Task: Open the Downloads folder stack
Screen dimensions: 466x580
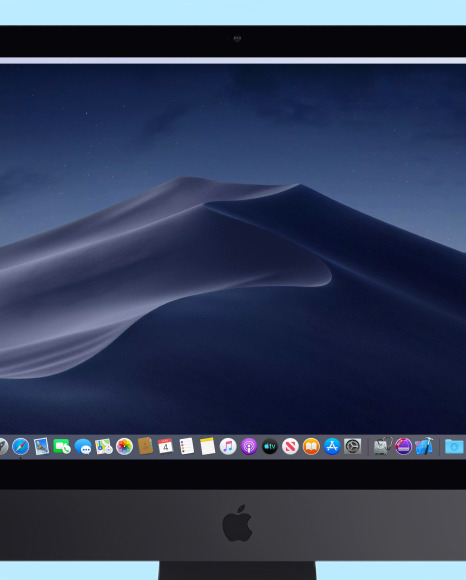Action: click(x=454, y=446)
